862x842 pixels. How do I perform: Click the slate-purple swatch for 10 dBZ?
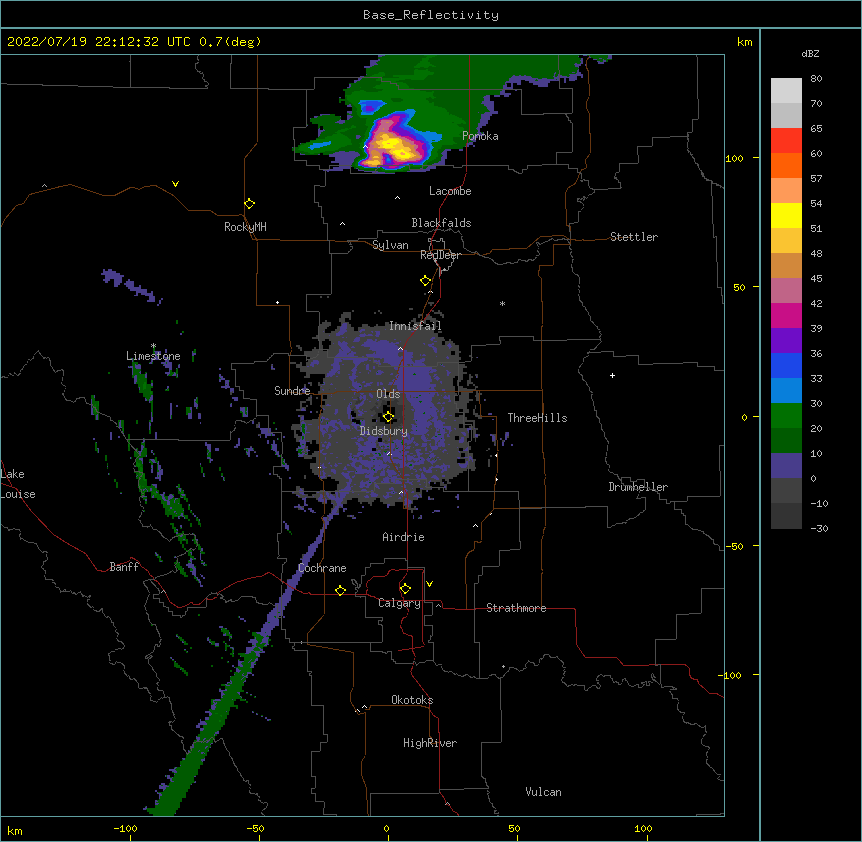pyautogui.click(x=786, y=466)
